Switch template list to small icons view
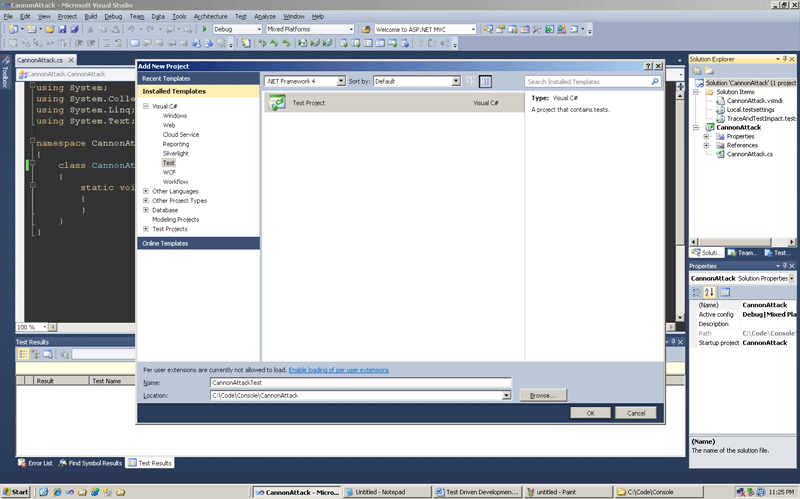This screenshot has width=800, height=499. click(x=470, y=81)
